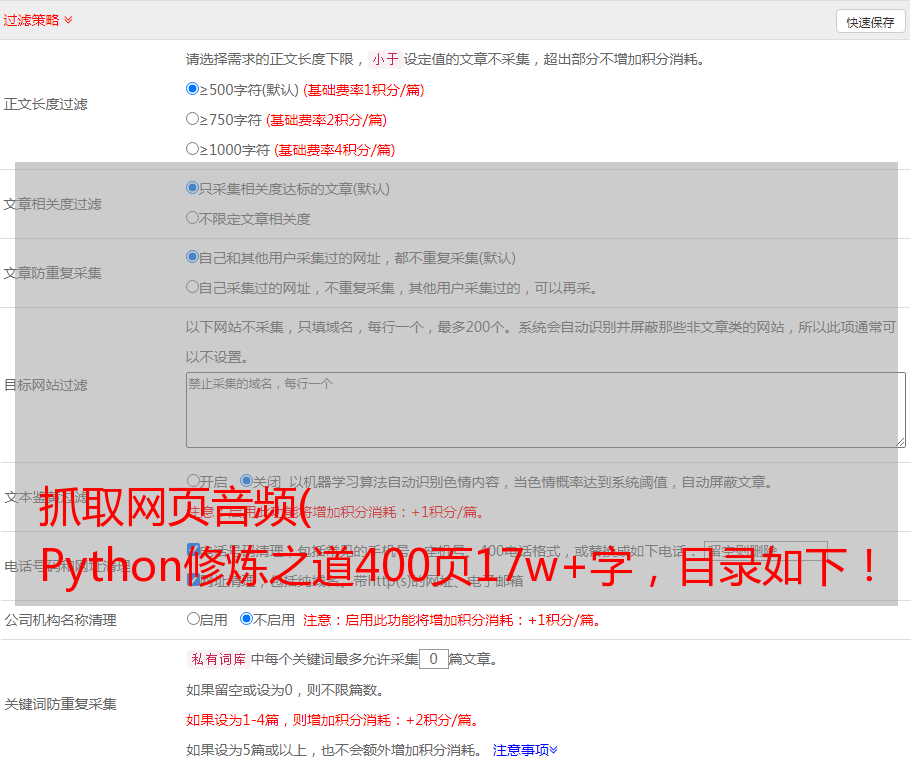Click 如果设为1-4篇 red warning text
The width and height of the screenshot is (912, 768).
[x=334, y=720]
